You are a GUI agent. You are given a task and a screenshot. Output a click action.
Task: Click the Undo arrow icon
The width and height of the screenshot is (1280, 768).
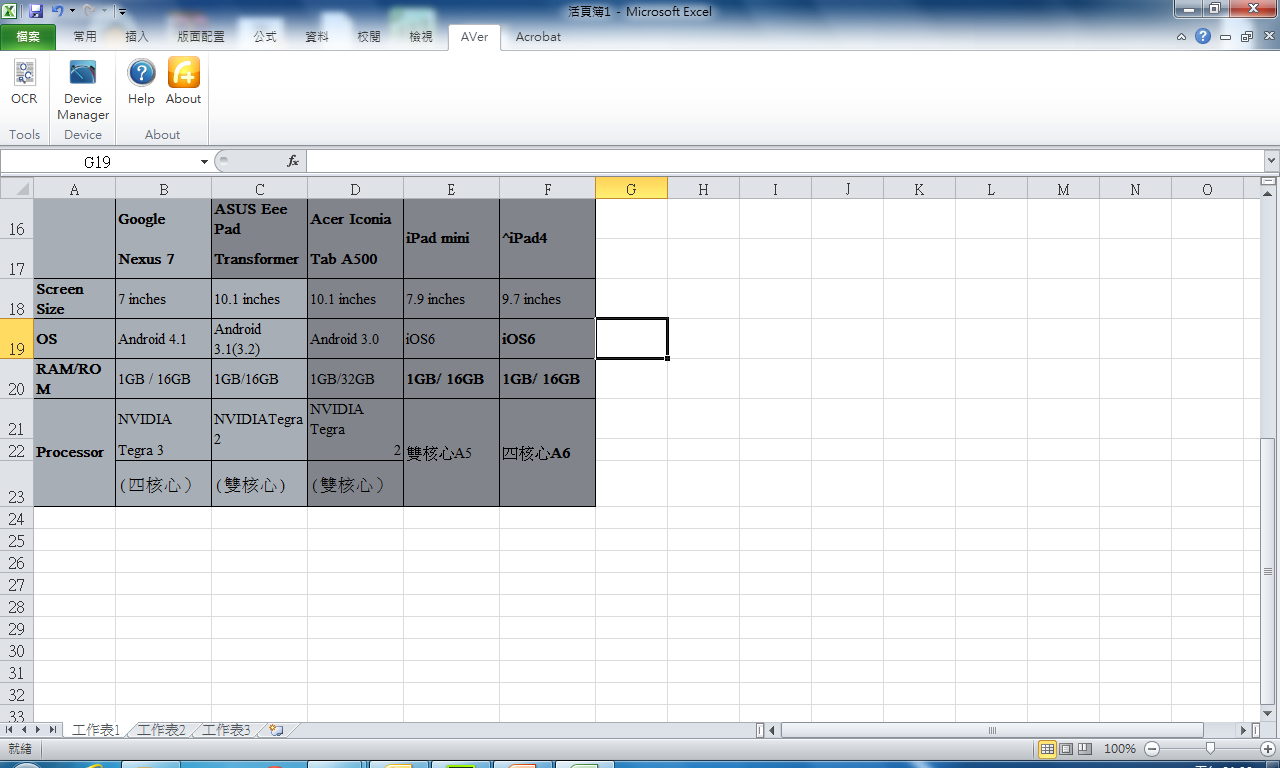point(57,11)
